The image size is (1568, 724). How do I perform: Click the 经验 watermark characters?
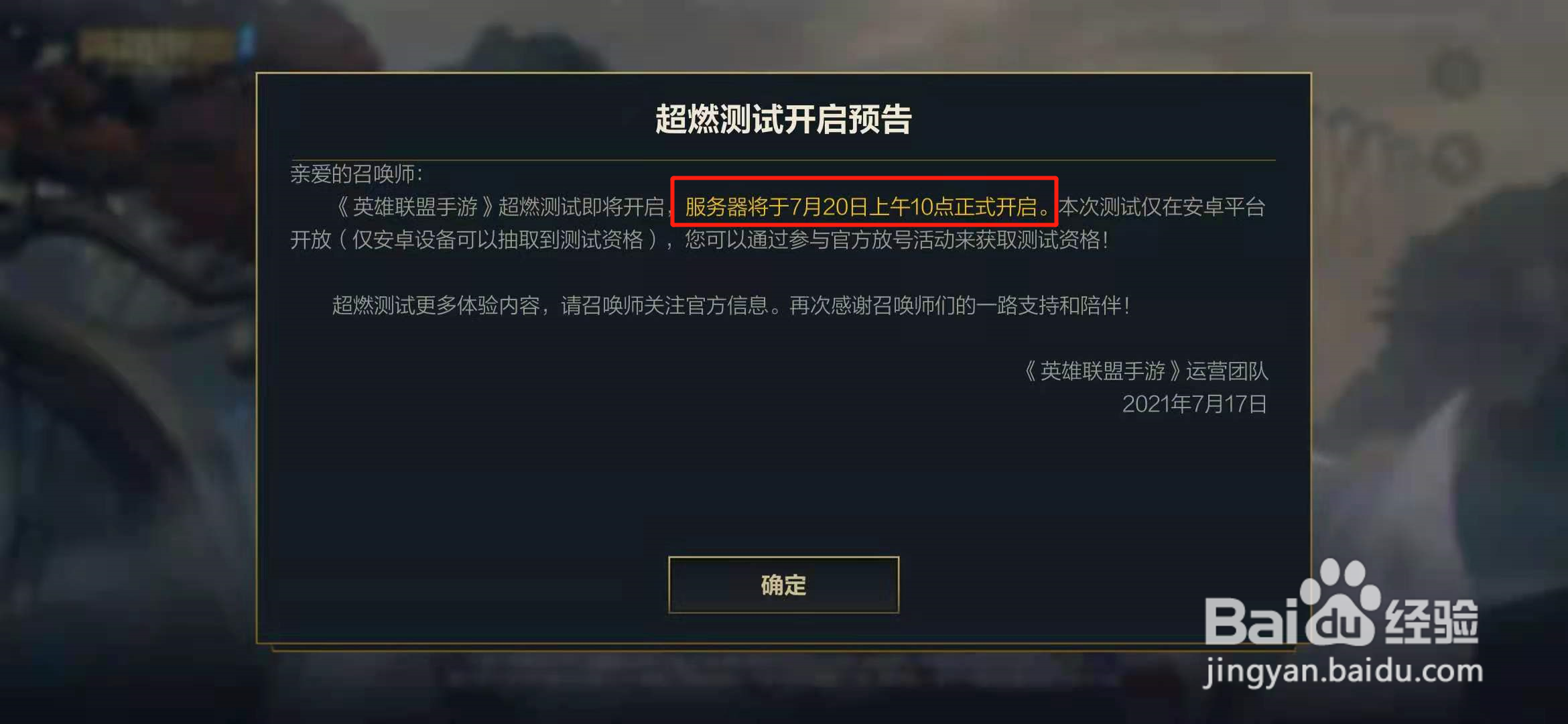click(1431, 621)
